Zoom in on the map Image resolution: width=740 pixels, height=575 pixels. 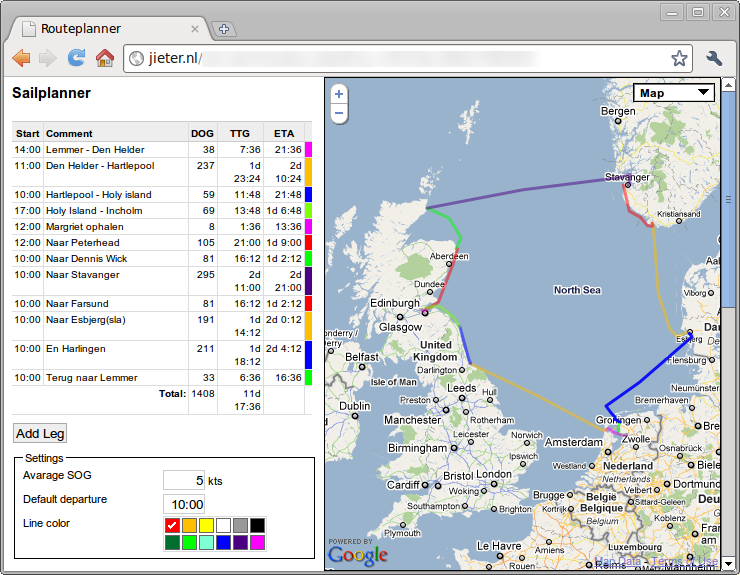pyautogui.click(x=339, y=94)
